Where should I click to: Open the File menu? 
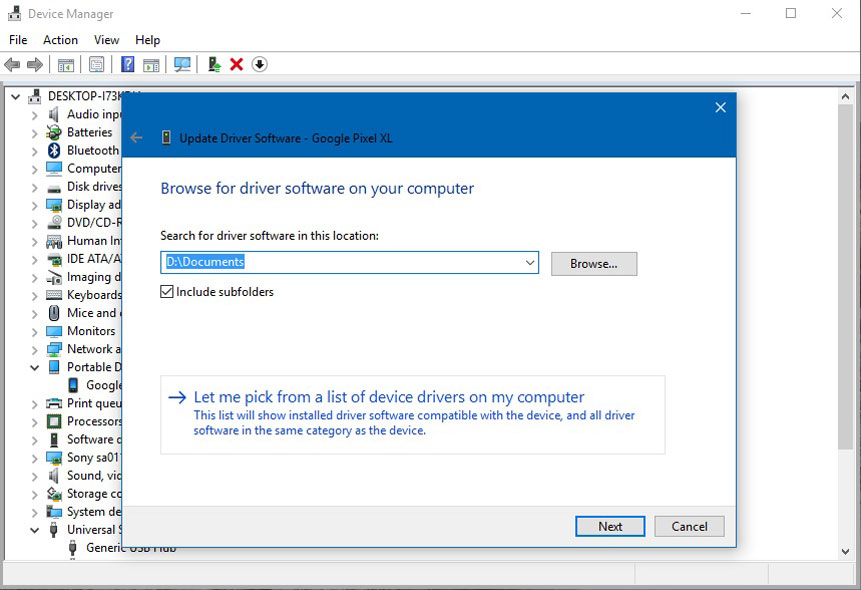(x=18, y=40)
